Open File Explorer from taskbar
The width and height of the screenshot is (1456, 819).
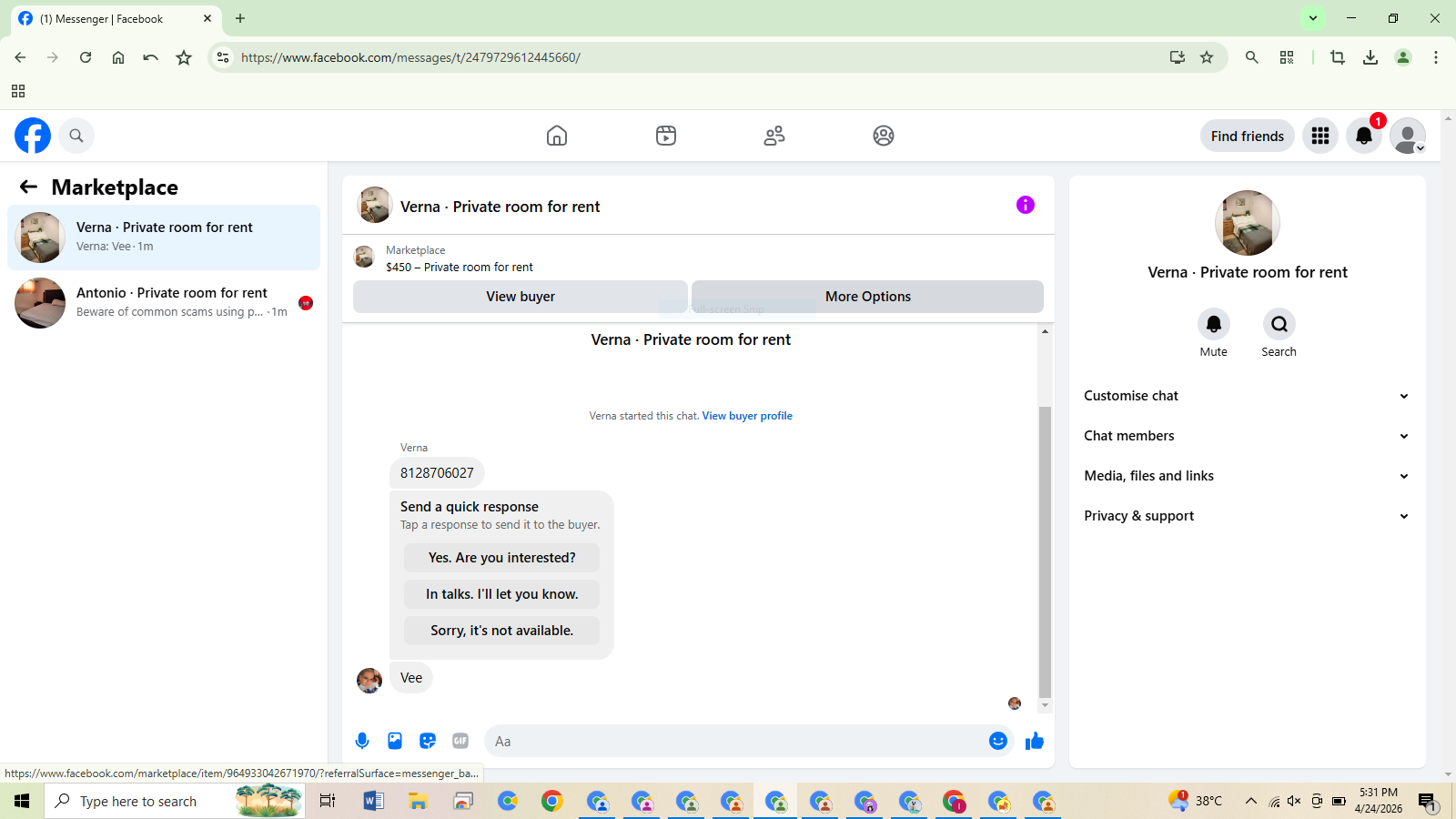coord(418,801)
